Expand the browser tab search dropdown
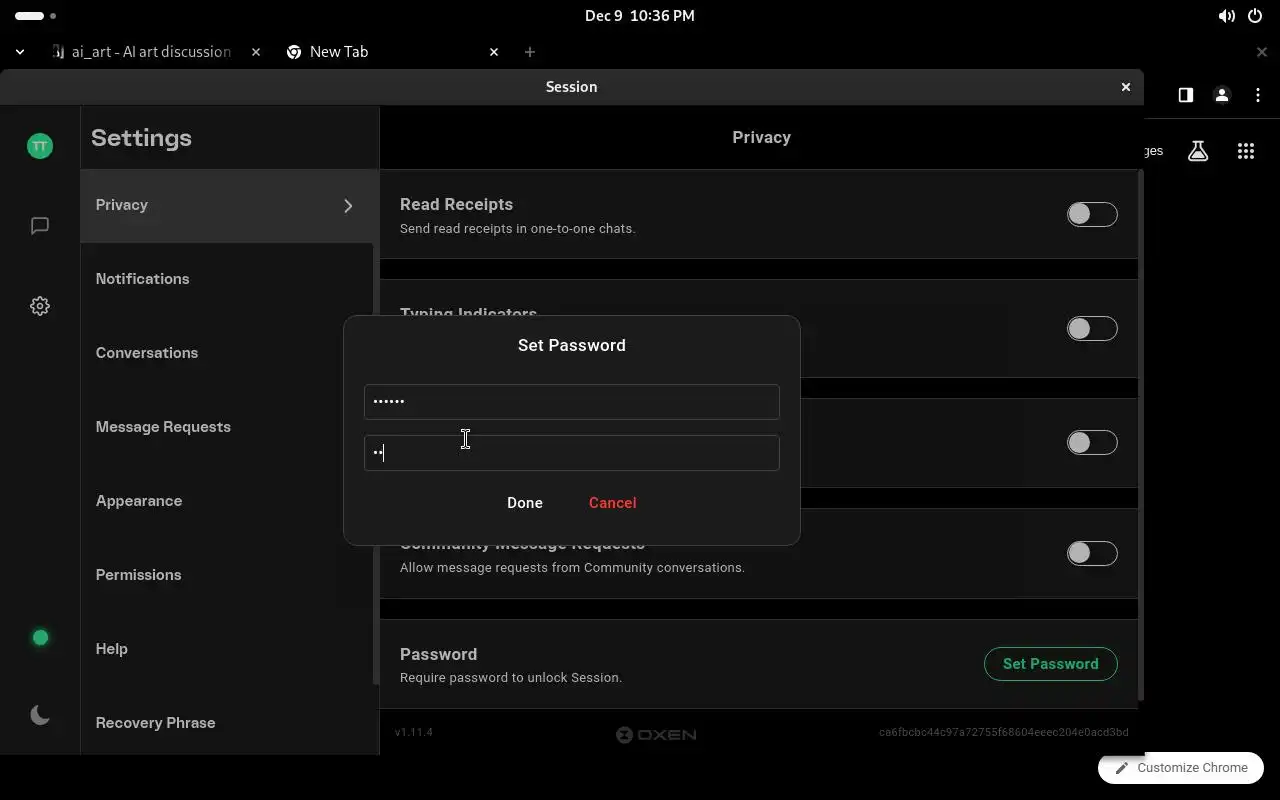The width and height of the screenshot is (1280, 800). tap(20, 52)
